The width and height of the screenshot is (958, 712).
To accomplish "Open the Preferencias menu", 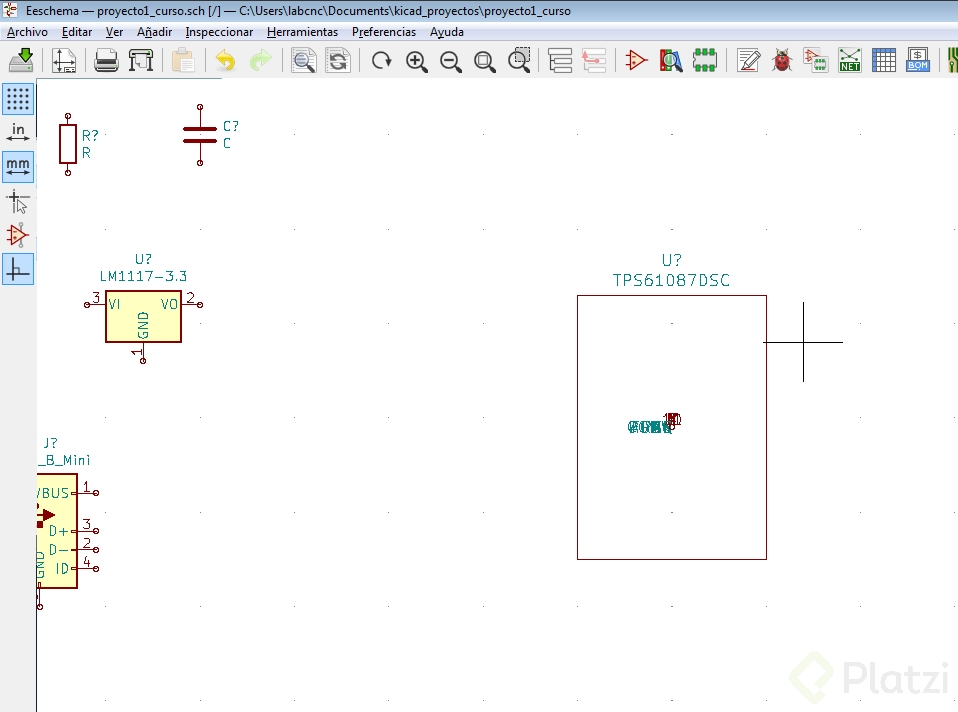I will point(384,32).
